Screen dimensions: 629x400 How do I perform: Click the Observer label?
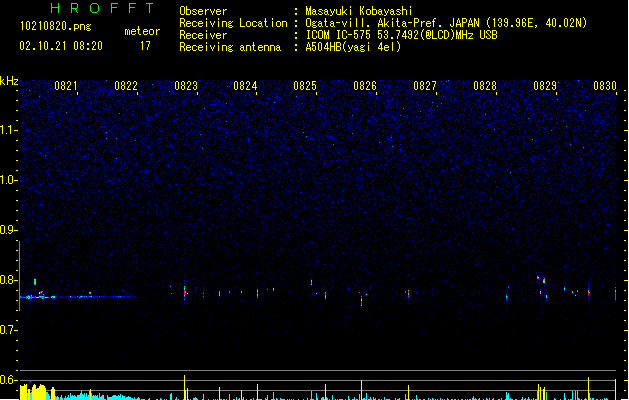[x=203, y=11]
